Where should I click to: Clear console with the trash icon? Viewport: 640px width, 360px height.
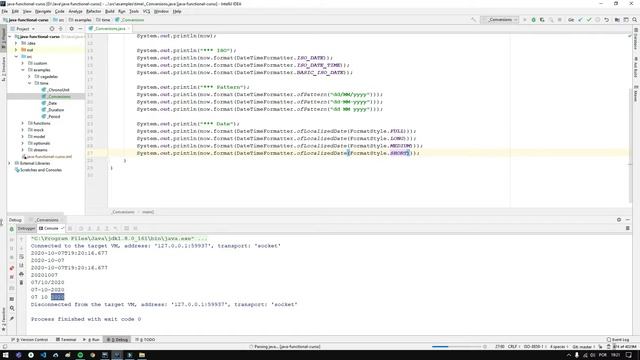pyautogui.click(x=21, y=282)
